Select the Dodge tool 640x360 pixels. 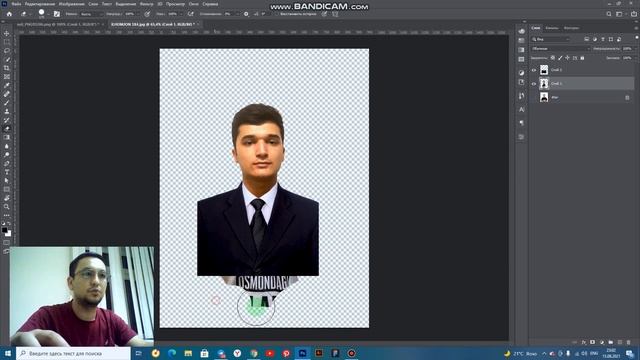tap(7, 155)
